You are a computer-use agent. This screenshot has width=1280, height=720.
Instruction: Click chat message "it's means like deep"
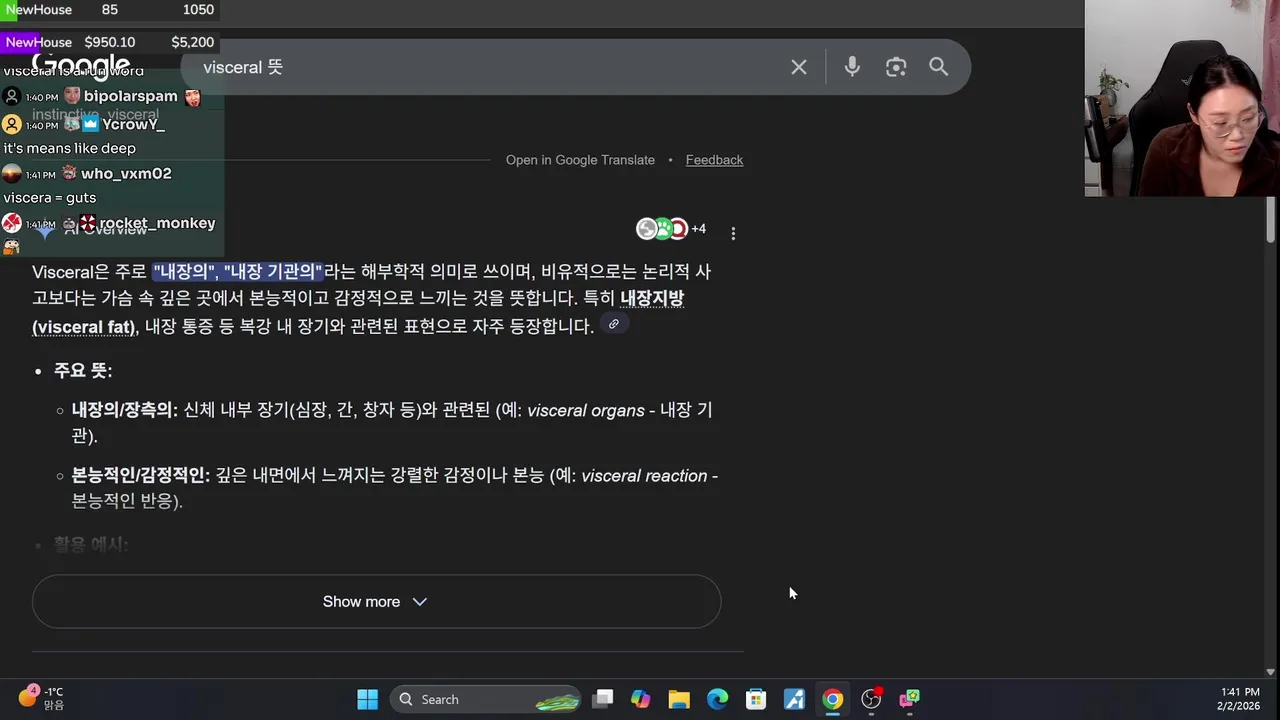pos(70,148)
